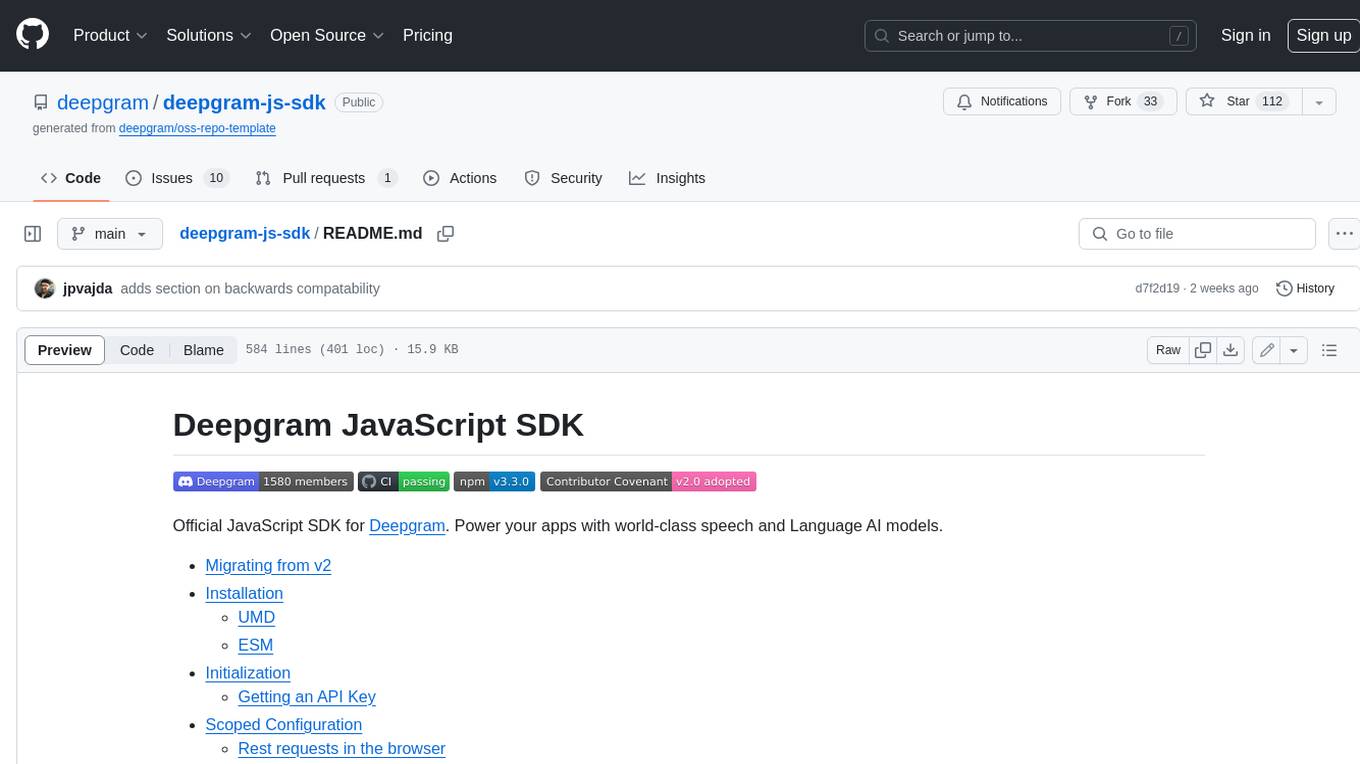This screenshot has width=1360, height=764.
Task: Go to the GitHub homepage logo
Action: click(x=32, y=35)
